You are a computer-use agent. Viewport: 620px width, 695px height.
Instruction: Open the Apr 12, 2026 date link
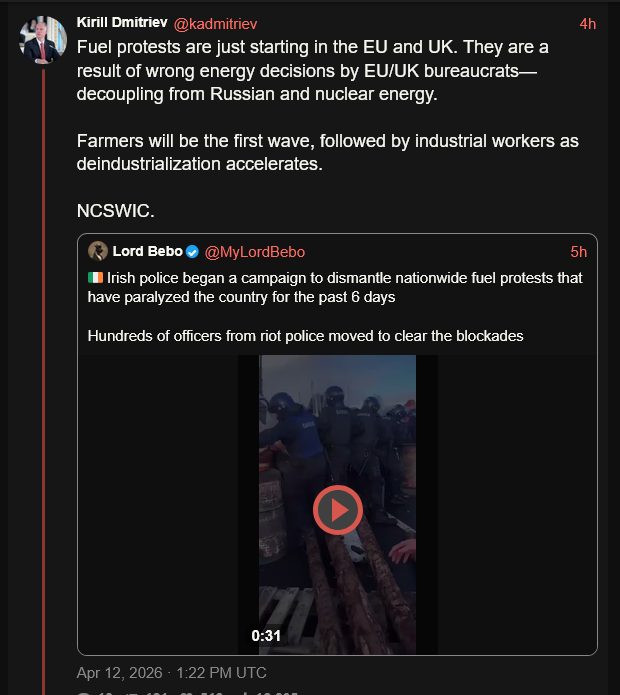click(171, 673)
